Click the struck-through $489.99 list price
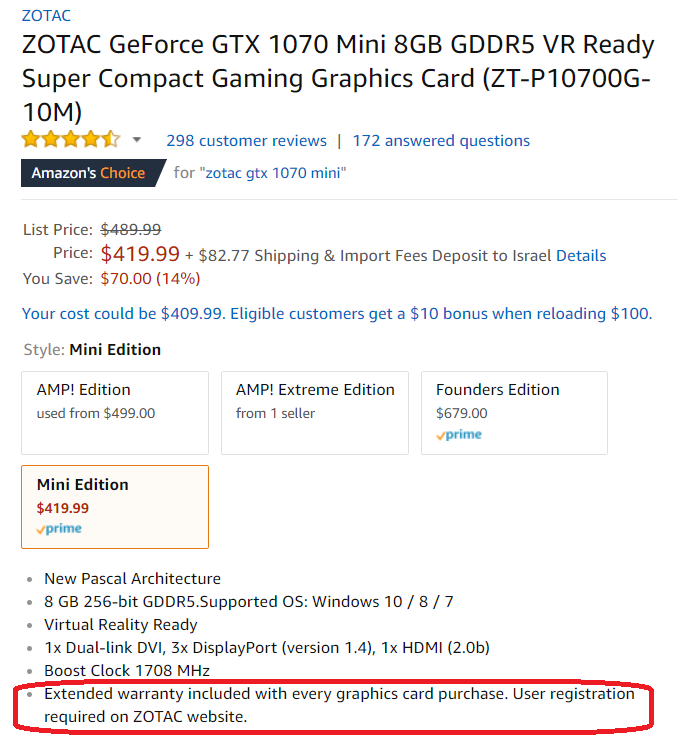Viewport: 688px width, 743px height. point(131,230)
